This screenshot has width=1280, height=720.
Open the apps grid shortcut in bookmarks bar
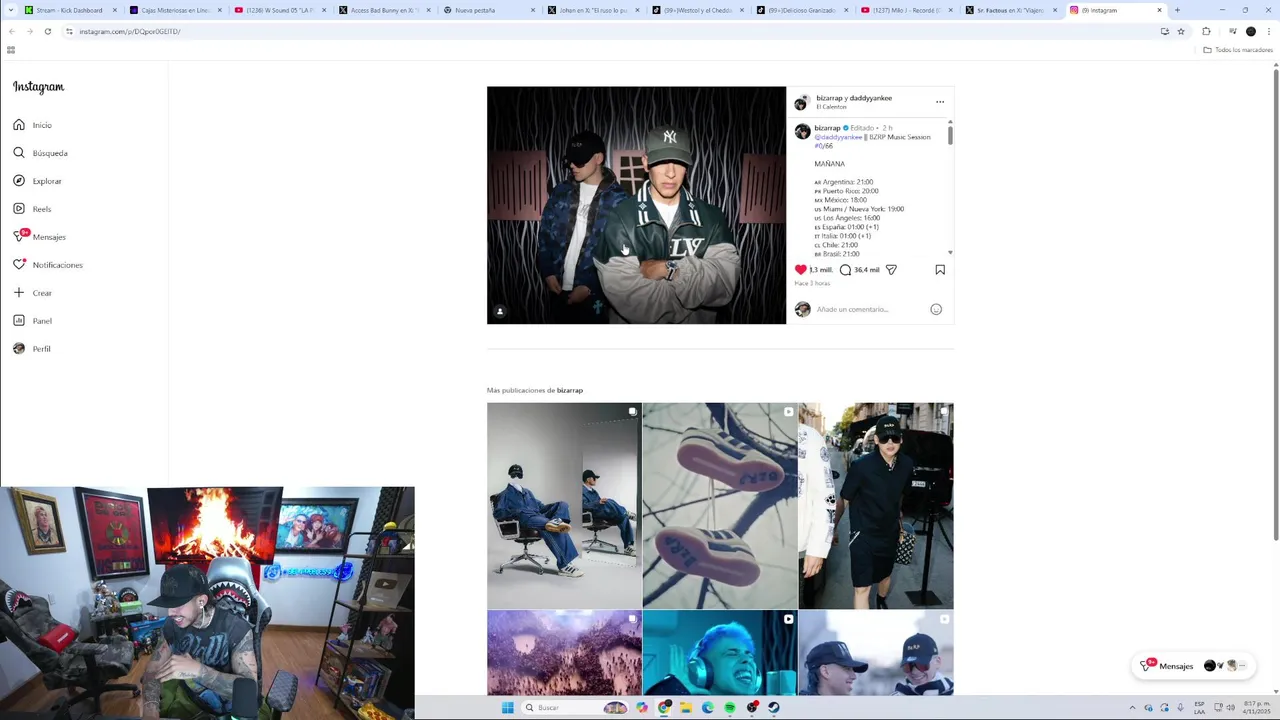coord(11,50)
